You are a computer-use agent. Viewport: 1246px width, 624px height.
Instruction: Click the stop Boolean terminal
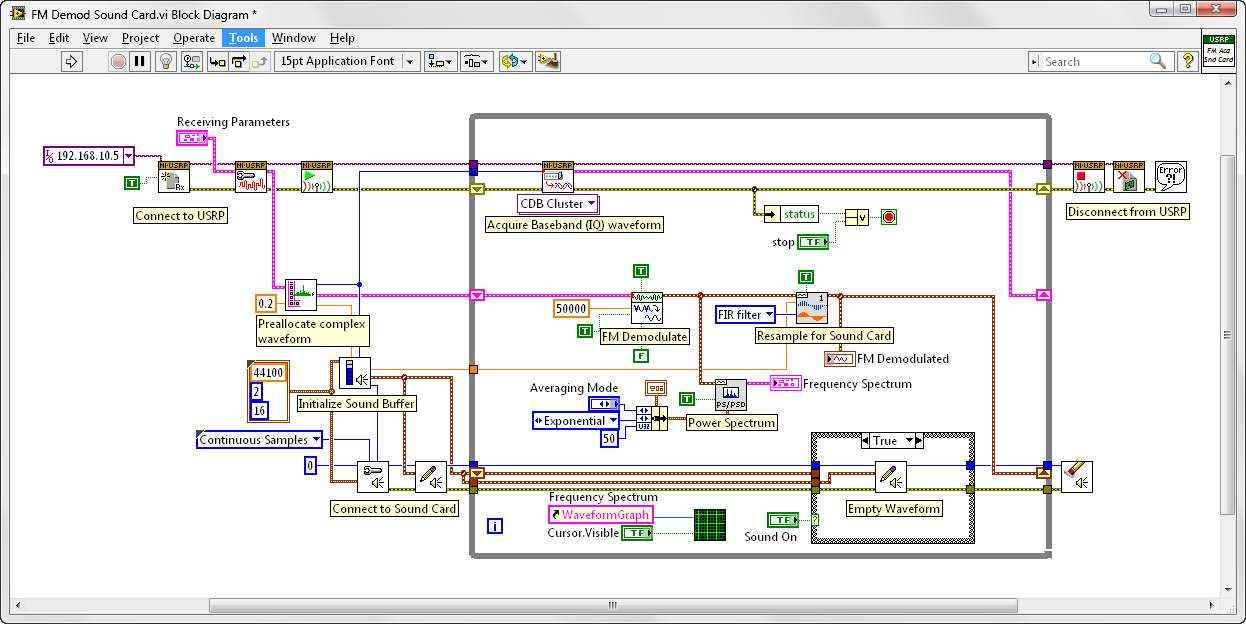(x=815, y=242)
